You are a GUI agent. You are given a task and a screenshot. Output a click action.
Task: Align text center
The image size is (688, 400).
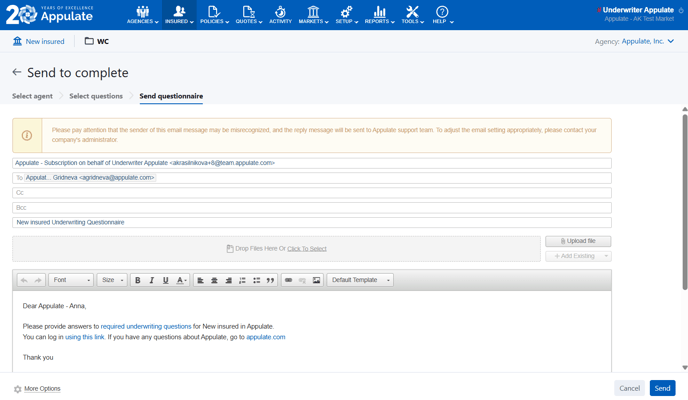215,280
